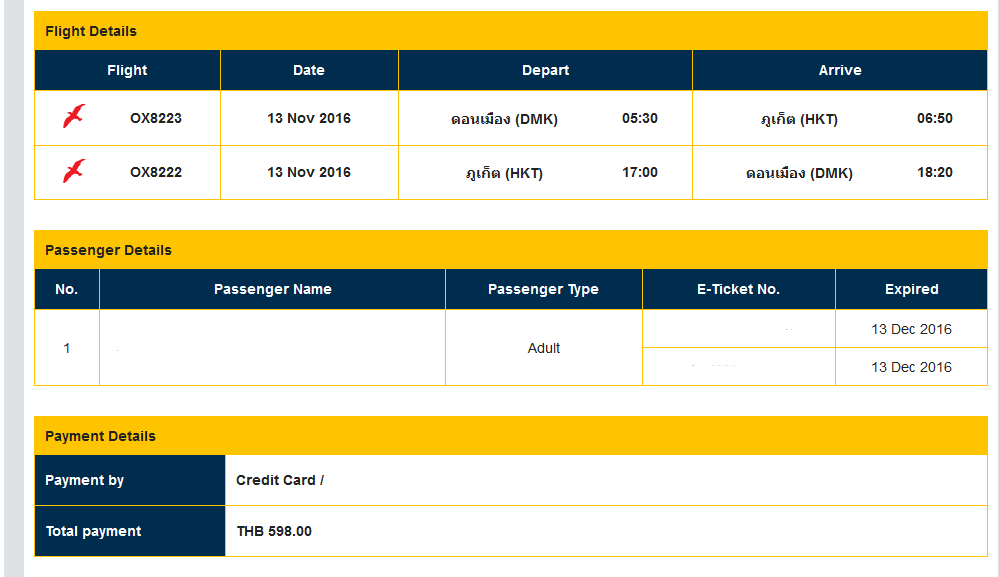Select the Passenger Details section header

pos(108,250)
